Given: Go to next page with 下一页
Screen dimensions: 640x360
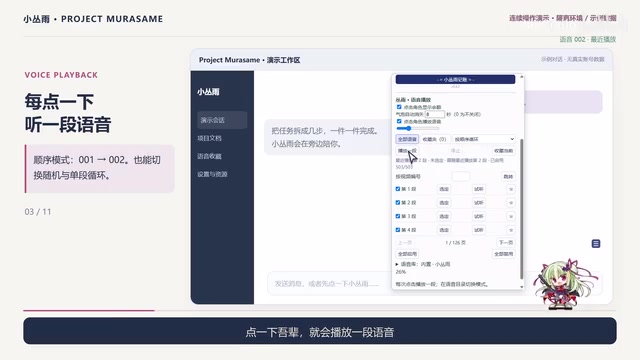Looking at the screenshot, I should 506,242.
